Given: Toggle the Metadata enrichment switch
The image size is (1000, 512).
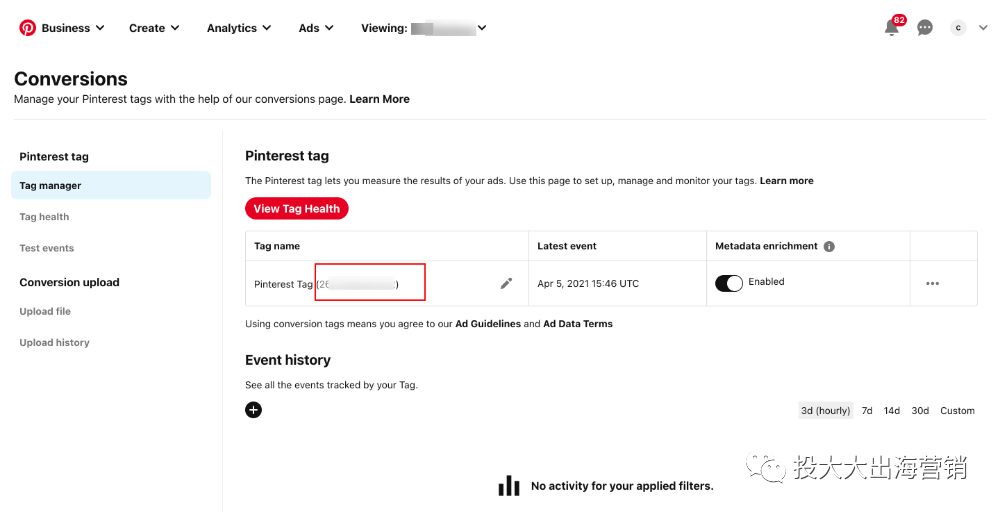Looking at the screenshot, I should click(x=729, y=283).
